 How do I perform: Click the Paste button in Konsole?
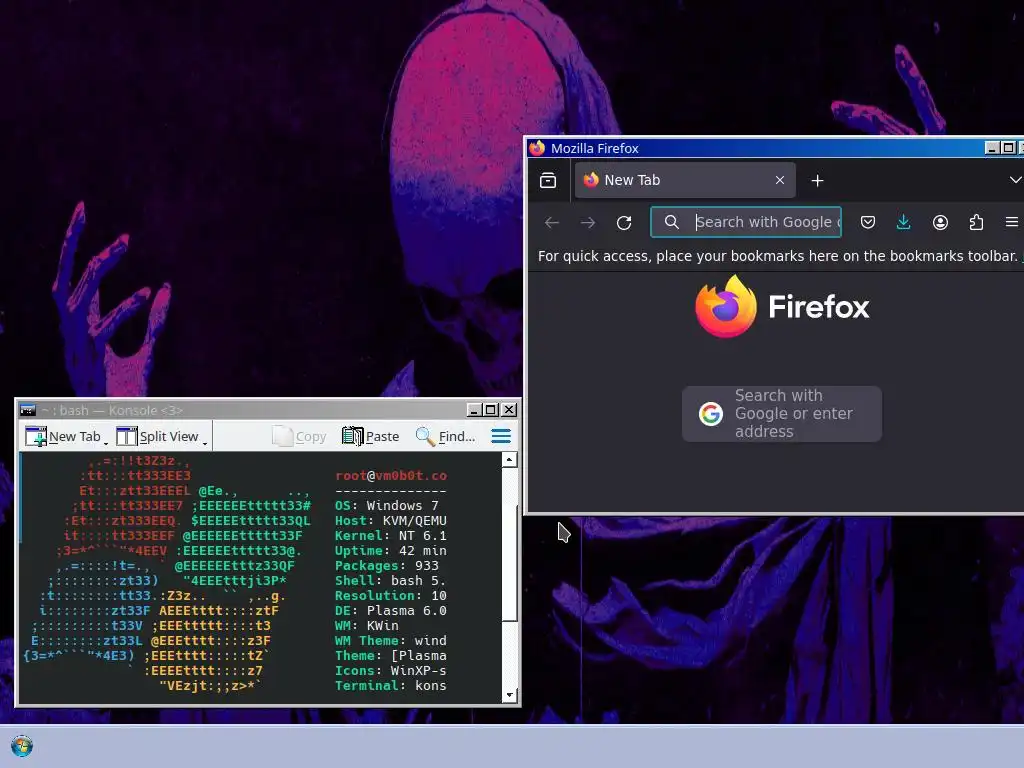(370, 436)
